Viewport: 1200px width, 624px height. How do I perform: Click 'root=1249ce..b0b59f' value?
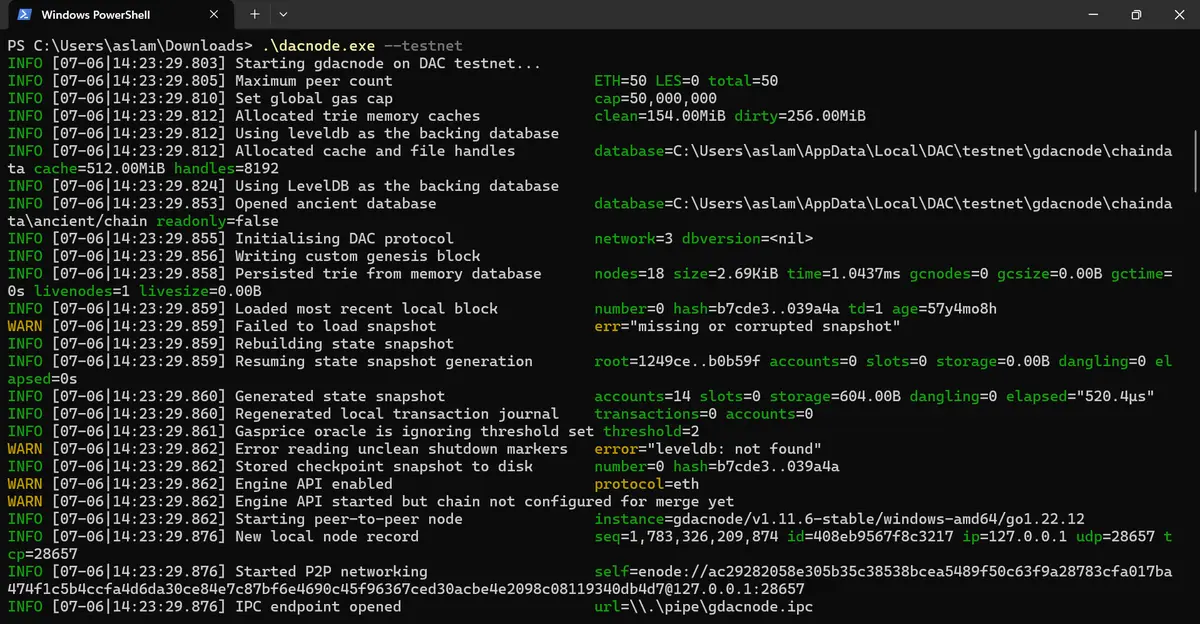(x=677, y=361)
